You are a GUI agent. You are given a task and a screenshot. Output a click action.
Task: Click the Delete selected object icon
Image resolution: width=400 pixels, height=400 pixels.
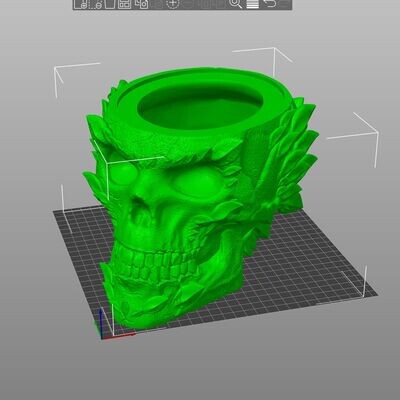[x=97, y=4]
